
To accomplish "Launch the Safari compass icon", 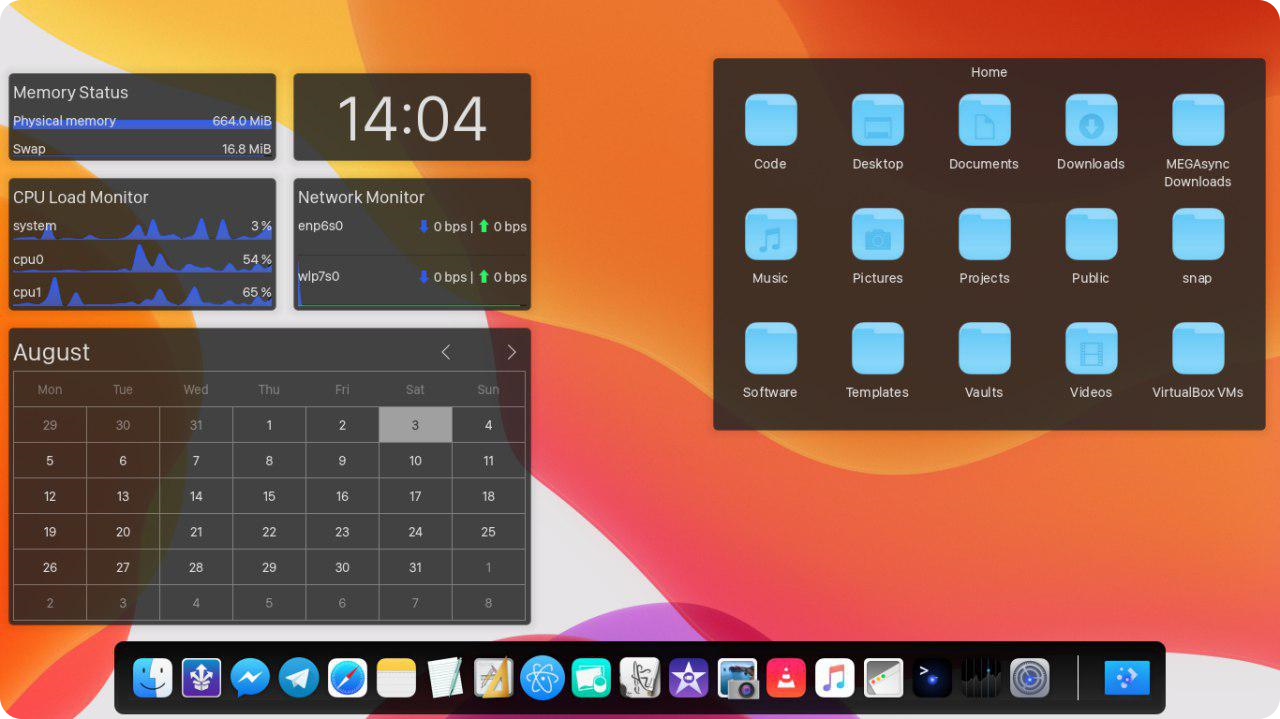I will tap(348, 678).
